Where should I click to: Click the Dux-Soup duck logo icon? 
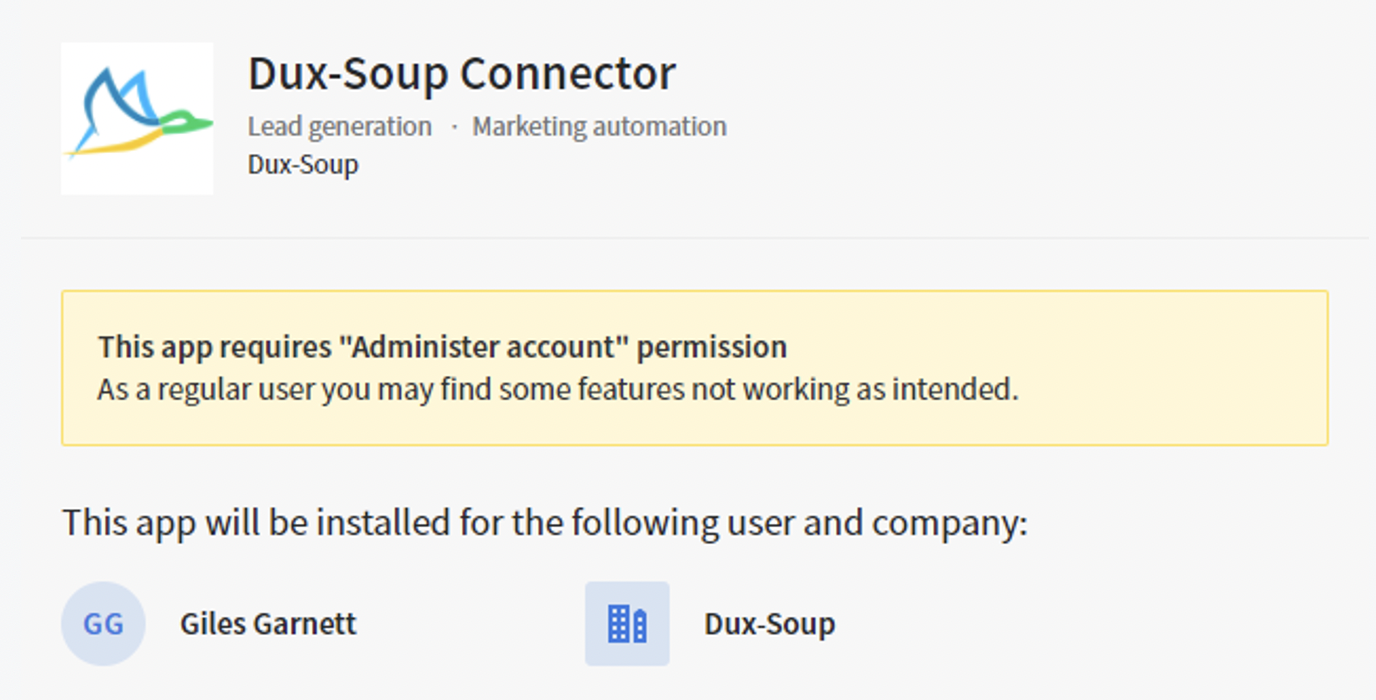(137, 118)
